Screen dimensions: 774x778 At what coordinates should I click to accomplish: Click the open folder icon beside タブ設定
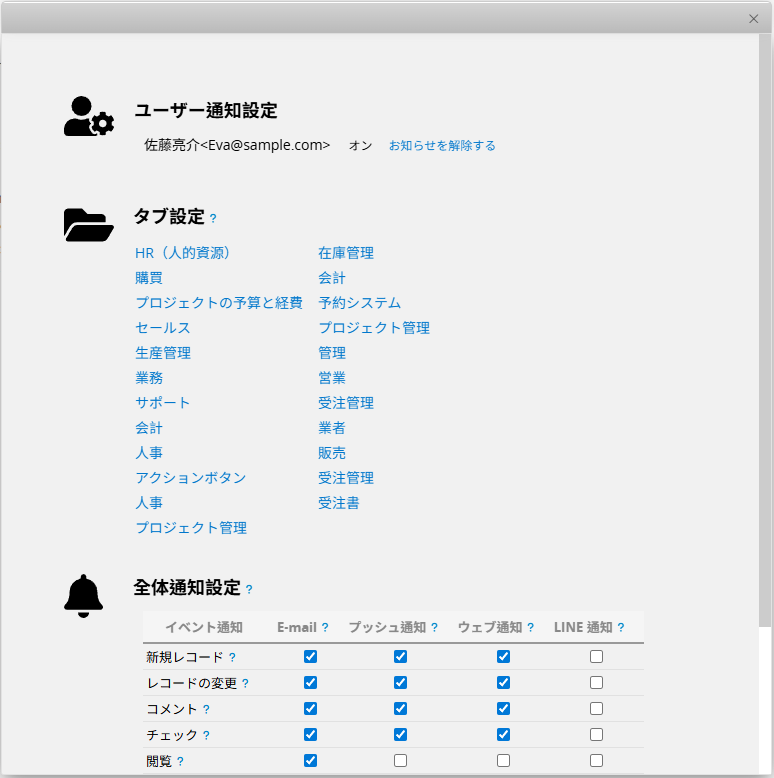[89, 225]
